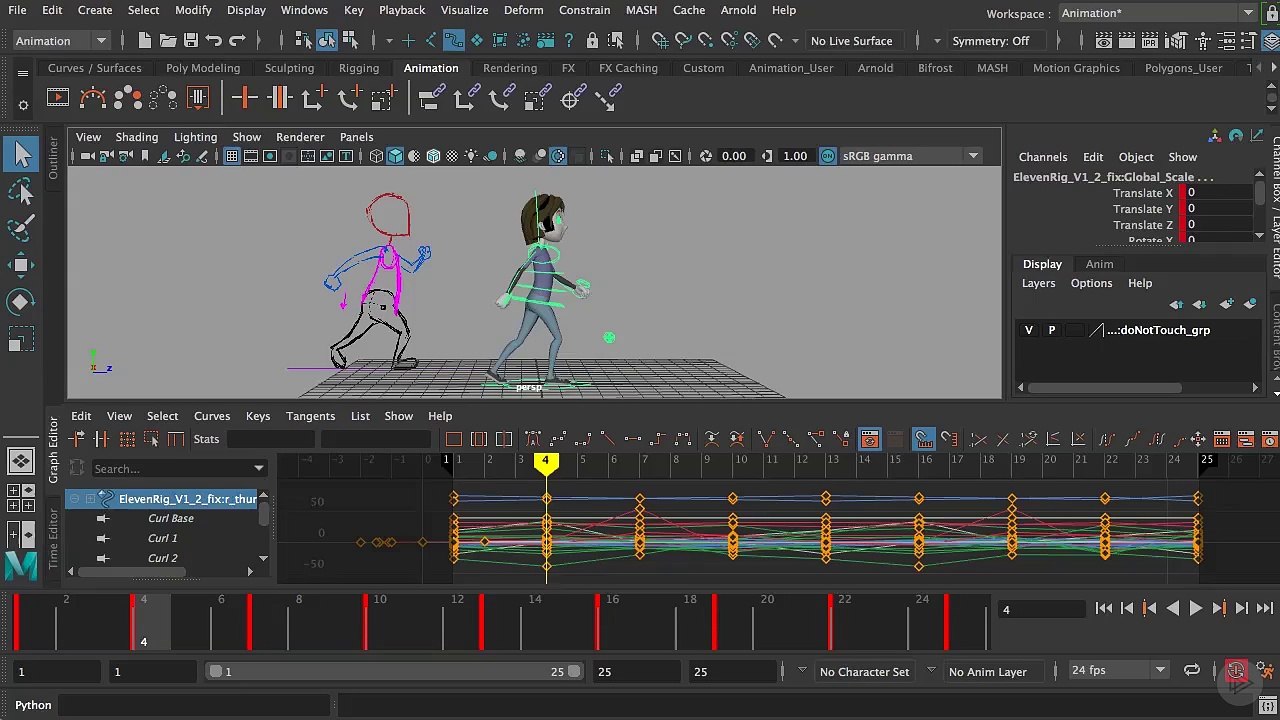Click the Anim tab in layer editor

[1099, 264]
